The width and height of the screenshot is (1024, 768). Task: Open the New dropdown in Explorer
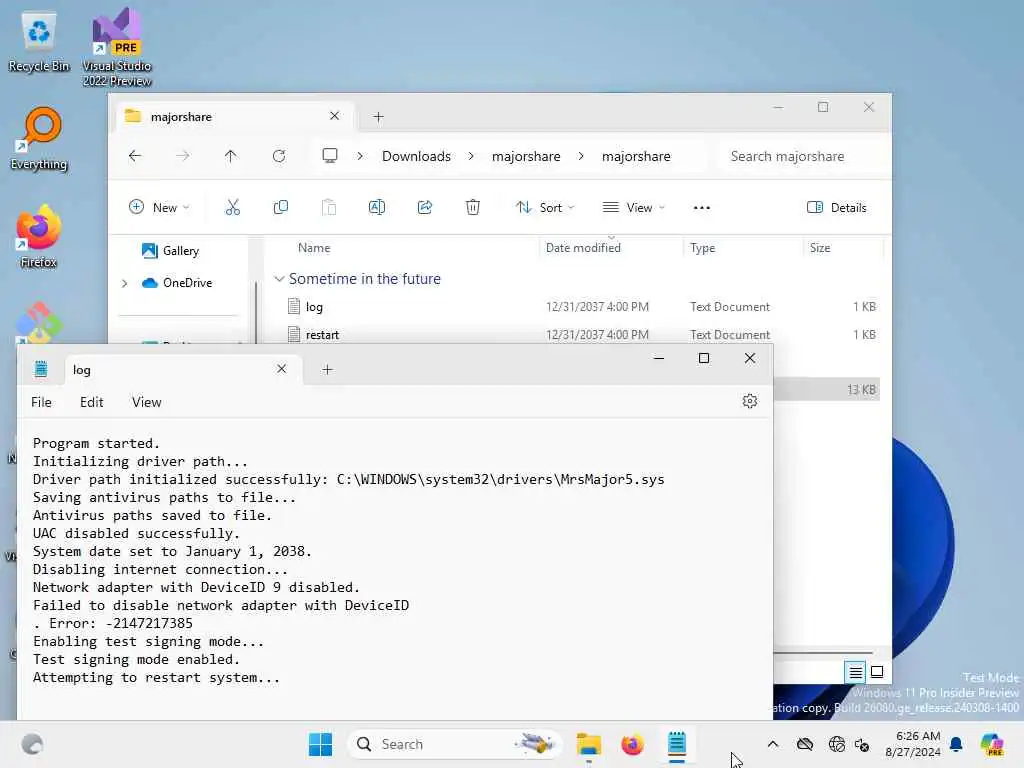[x=159, y=208]
